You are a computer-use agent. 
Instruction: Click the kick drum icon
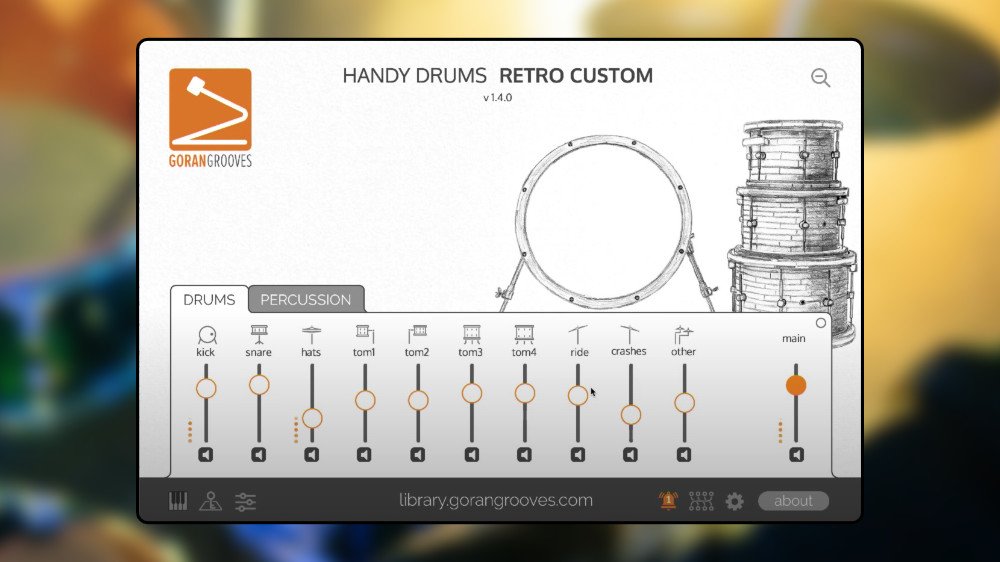coord(207,335)
